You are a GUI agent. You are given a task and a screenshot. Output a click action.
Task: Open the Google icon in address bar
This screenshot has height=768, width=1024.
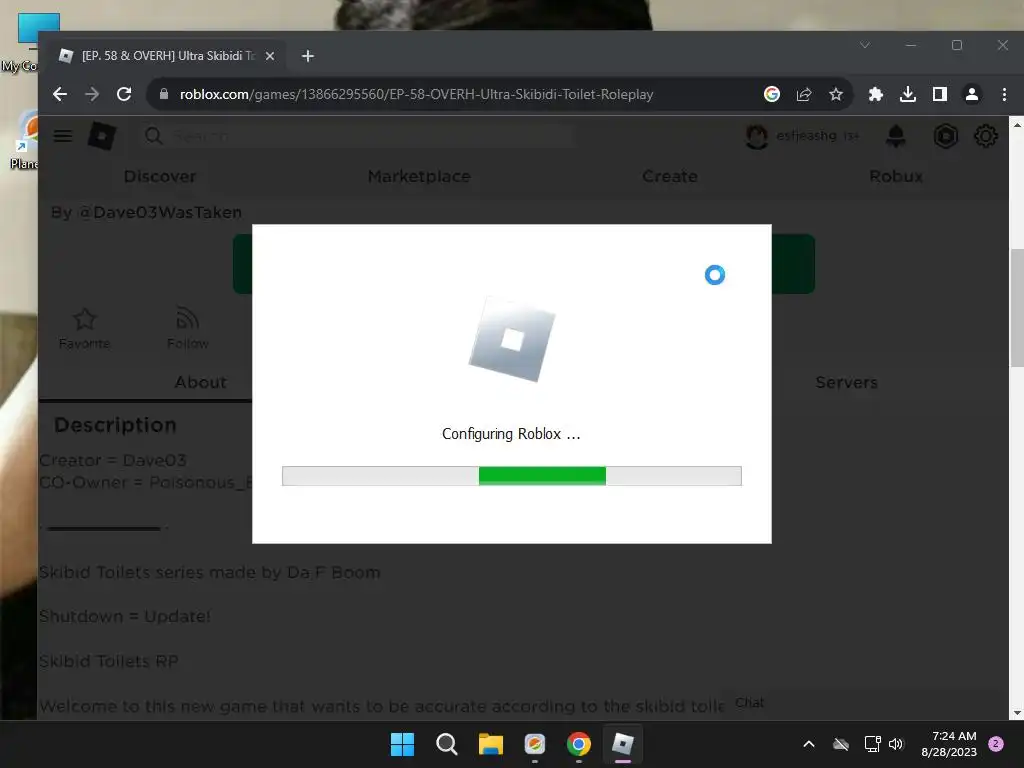tap(771, 94)
